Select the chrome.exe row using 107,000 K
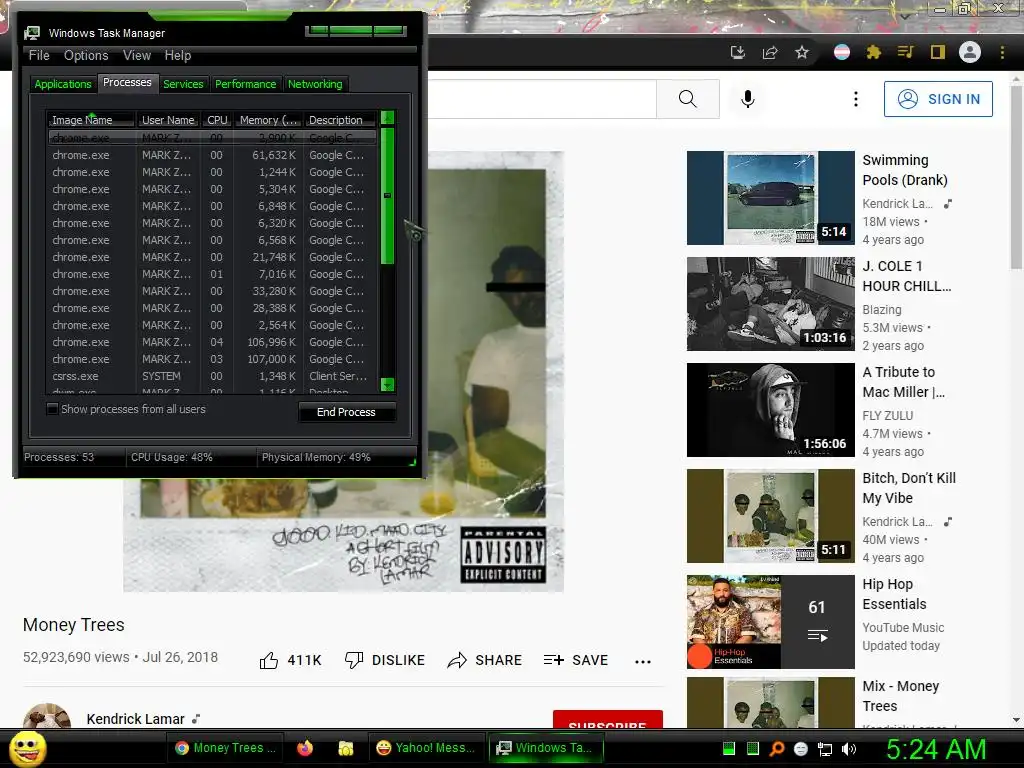 point(212,359)
